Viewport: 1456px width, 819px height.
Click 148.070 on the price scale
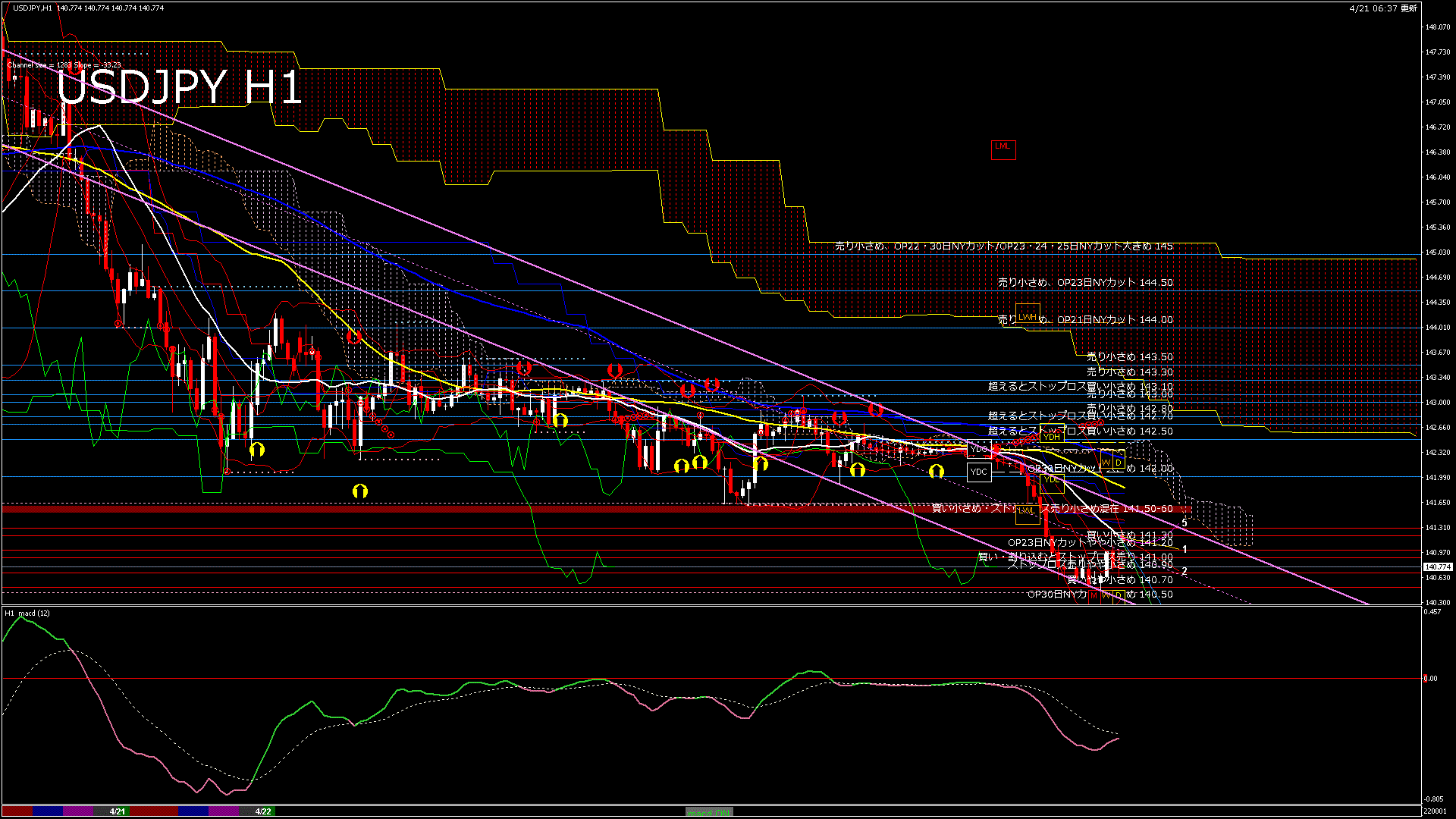click(1438, 27)
